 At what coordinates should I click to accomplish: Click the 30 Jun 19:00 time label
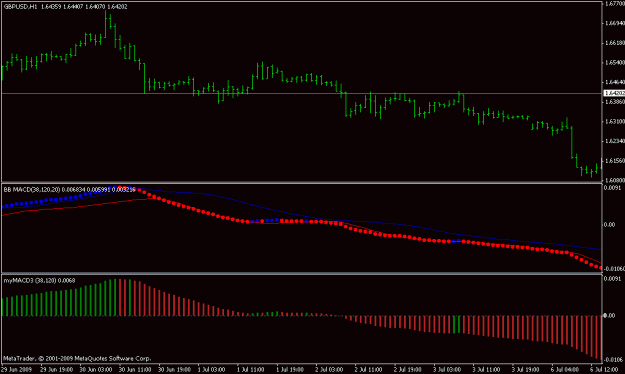(x=174, y=370)
